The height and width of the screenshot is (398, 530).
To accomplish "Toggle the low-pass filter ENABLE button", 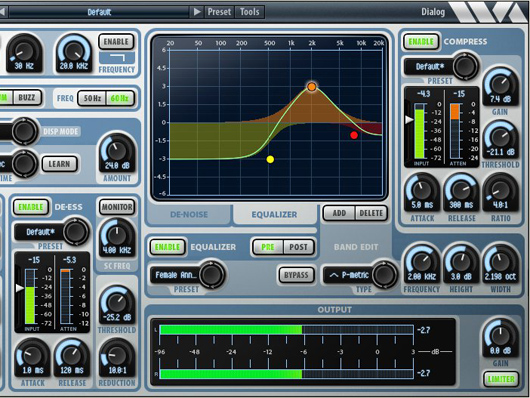I will click(116, 42).
